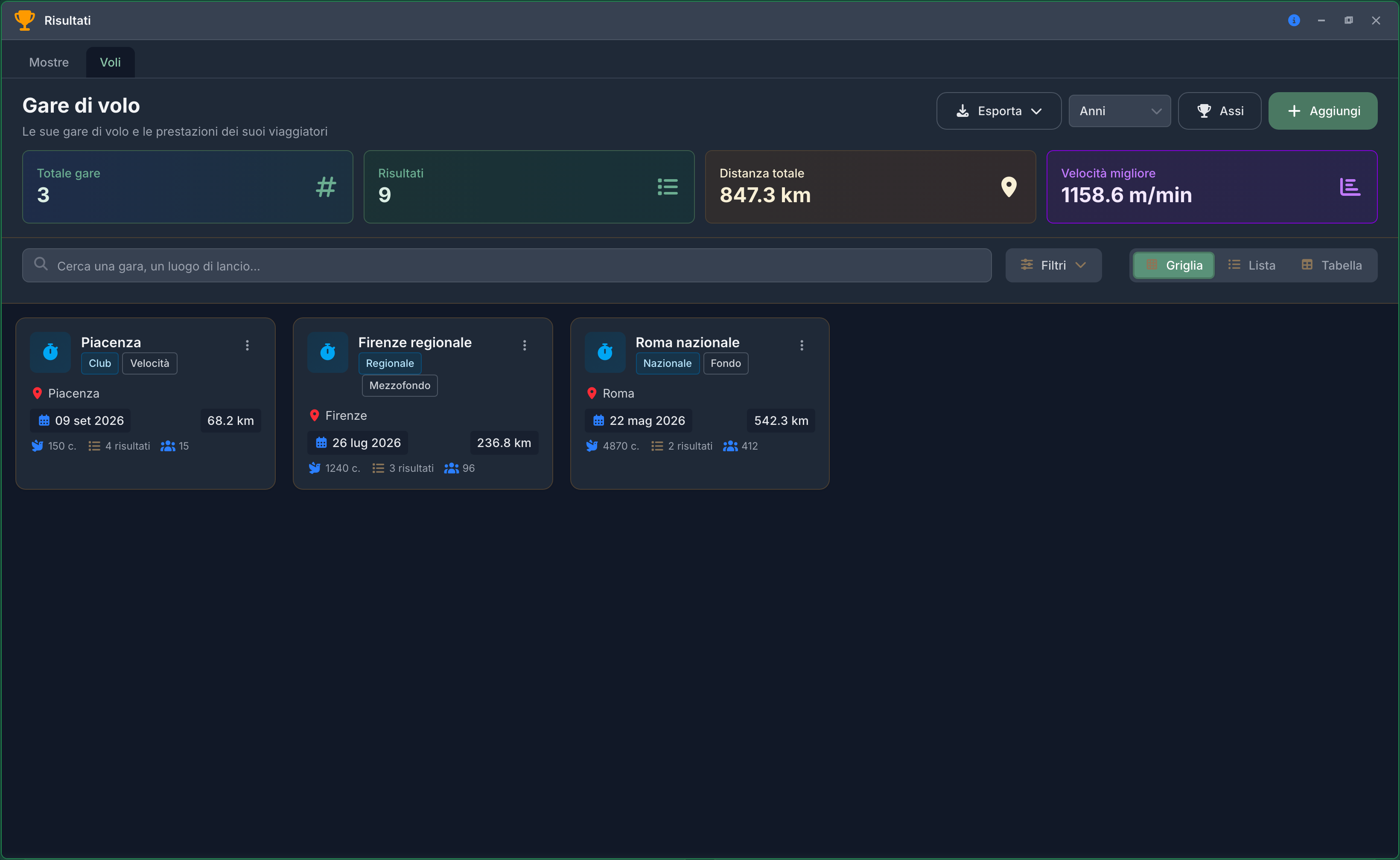The width and height of the screenshot is (1400, 860).
Task: Click the stopwatch icon on Firenze regionale card
Action: pyautogui.click(x=327, y=352)
